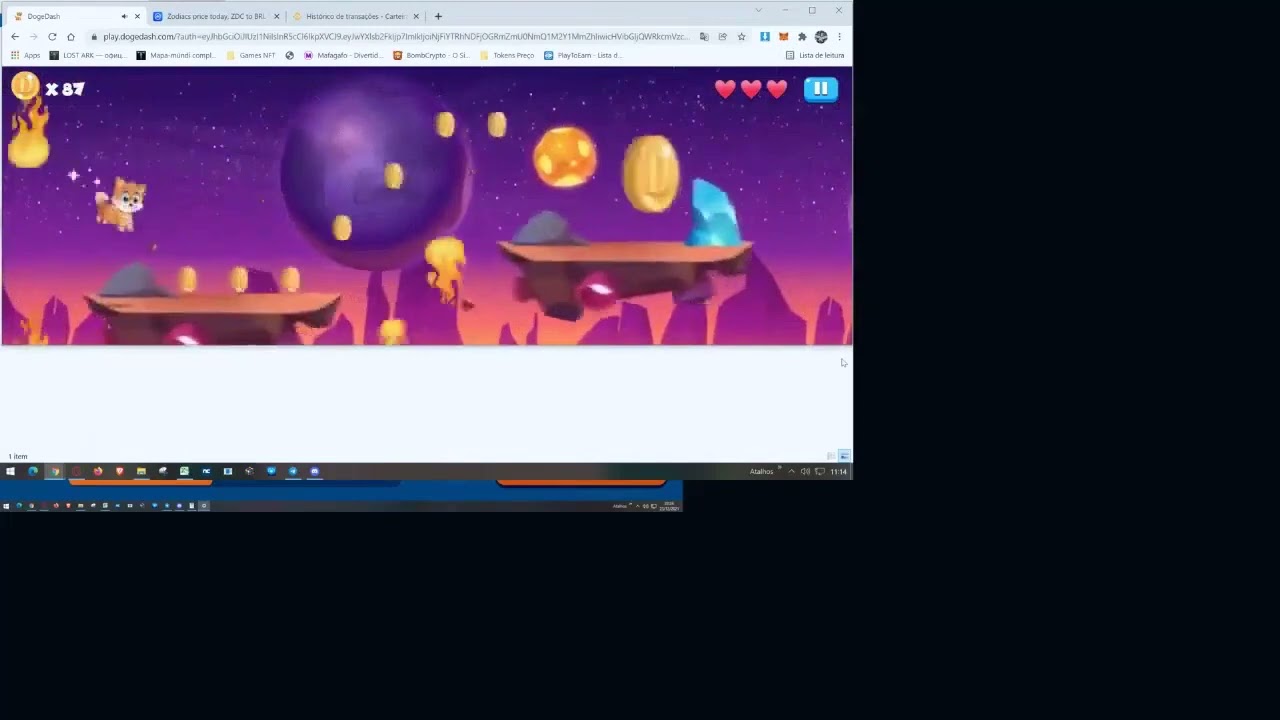This screenshot has height=720, width=1280.
Task: Switch to the DogeDash tab
Action: coord(74,16)
